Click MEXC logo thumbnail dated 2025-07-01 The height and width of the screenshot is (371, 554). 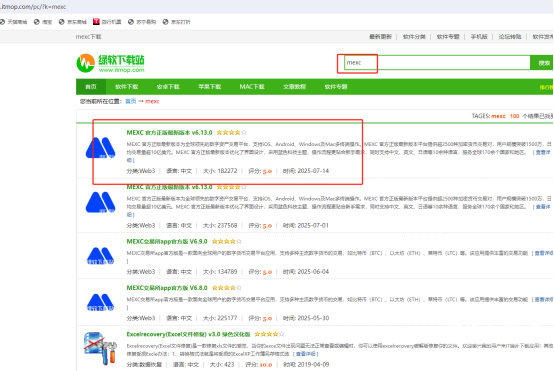(x=100, y=202)
